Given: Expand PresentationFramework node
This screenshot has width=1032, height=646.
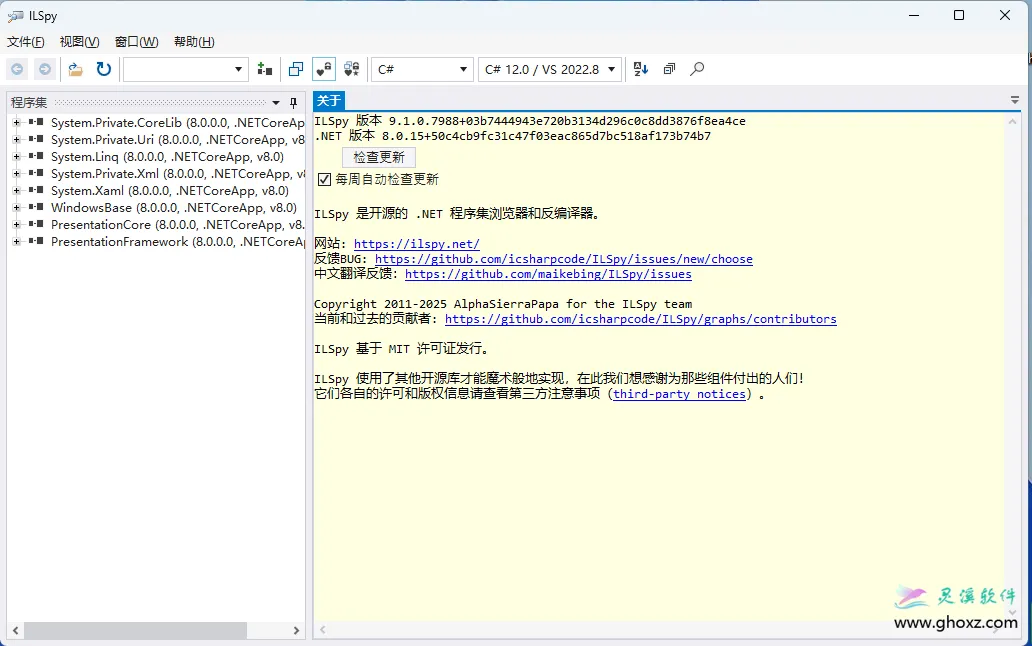Looking at the screenshot, I should click(16, 241).
